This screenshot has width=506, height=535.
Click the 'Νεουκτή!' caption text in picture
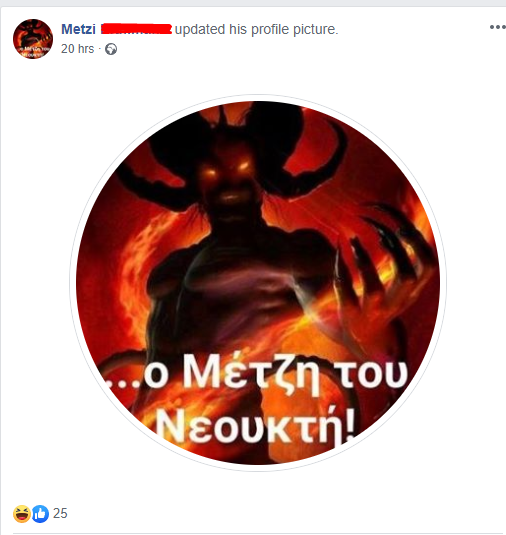256,427
